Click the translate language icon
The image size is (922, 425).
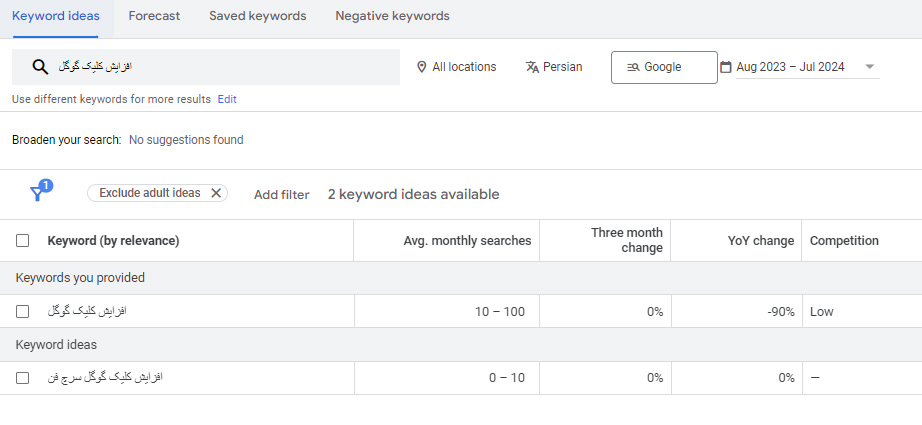click(532, 67)
